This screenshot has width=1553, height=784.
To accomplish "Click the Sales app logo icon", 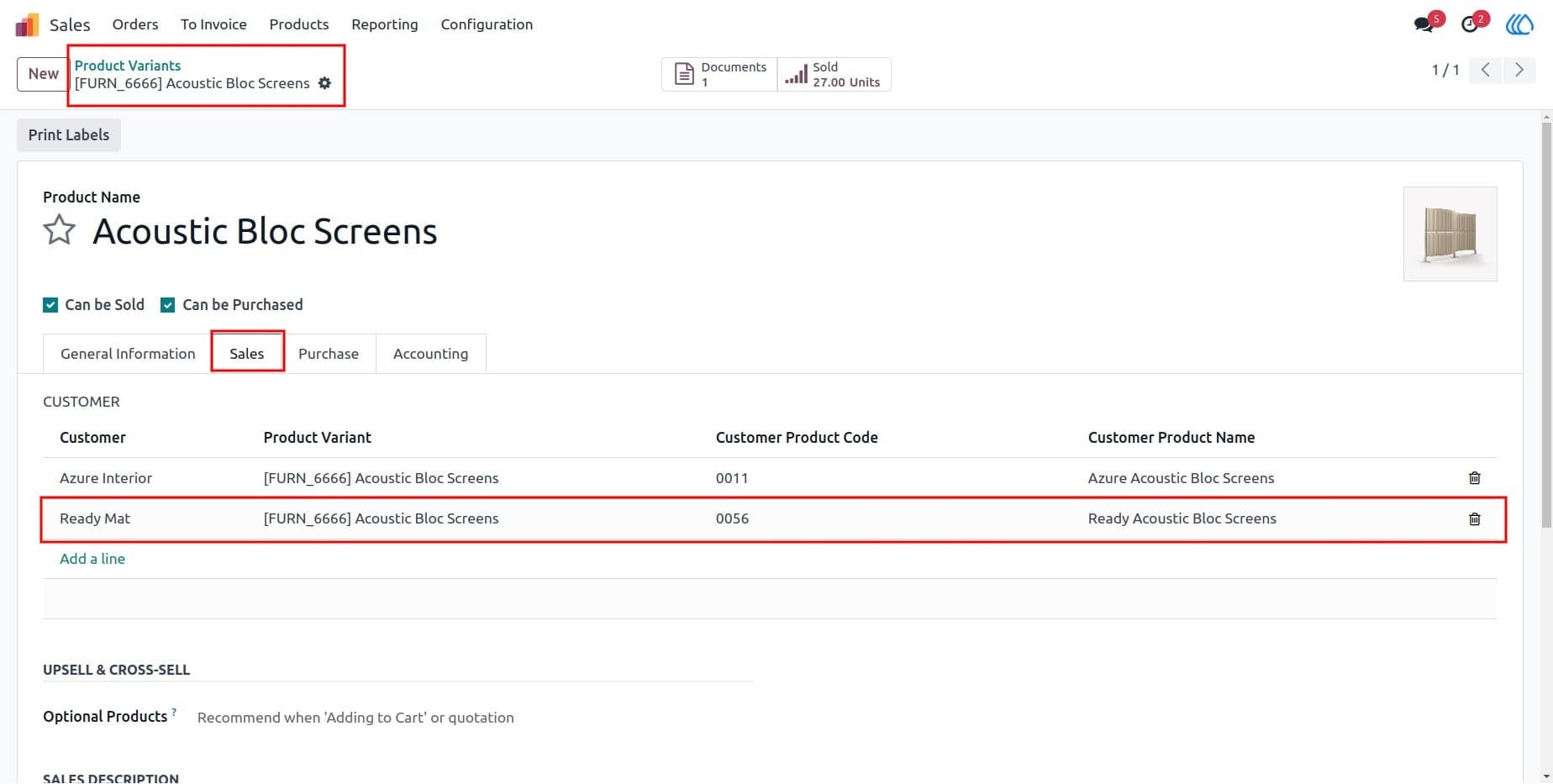I will click(x=27, y=24).
